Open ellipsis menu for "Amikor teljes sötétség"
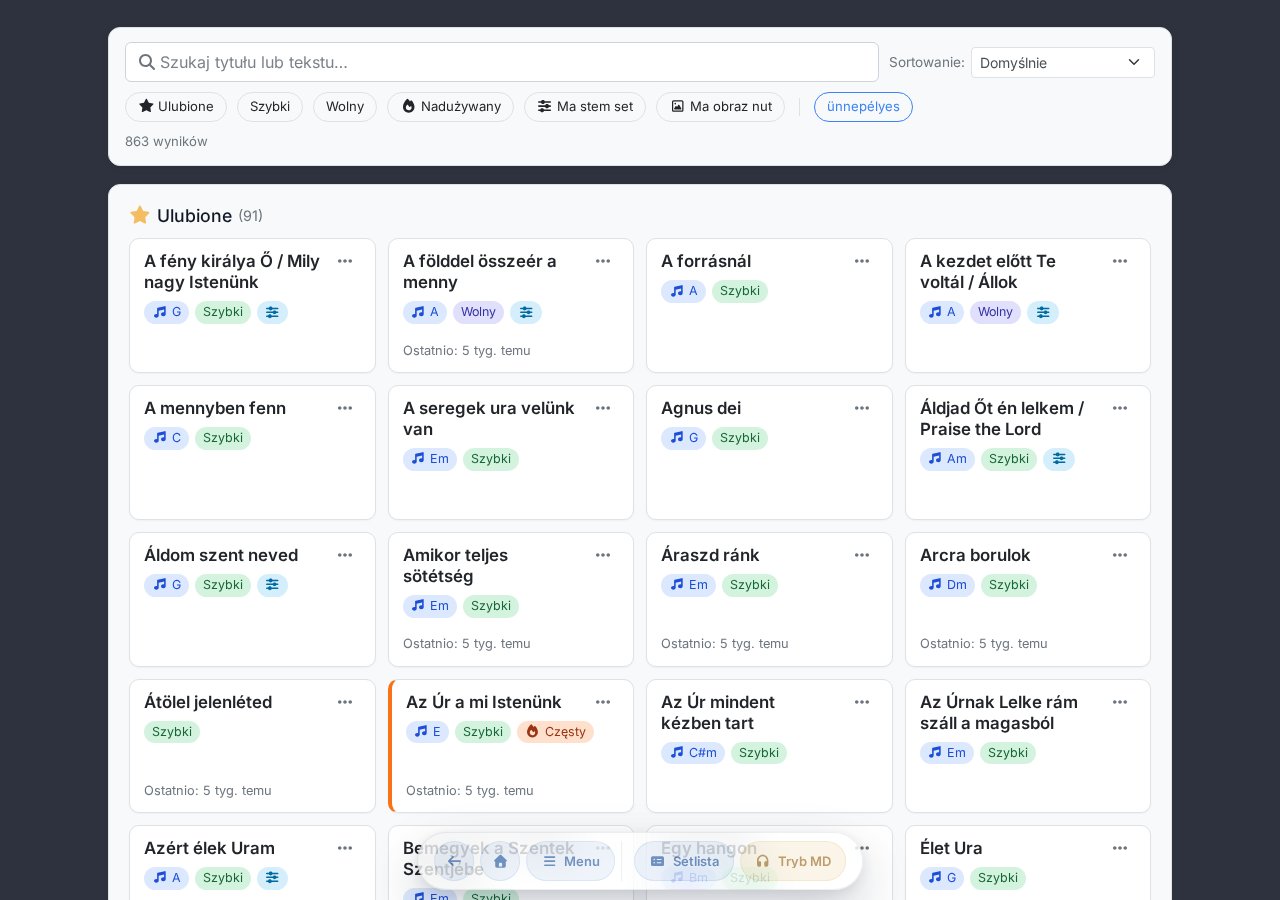Viewport: 1280px width, 900px height. click(x=603, y=555)
